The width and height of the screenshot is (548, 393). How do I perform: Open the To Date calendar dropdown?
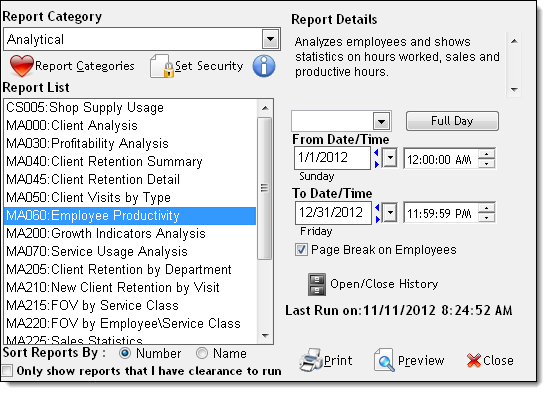pos(390,213)
